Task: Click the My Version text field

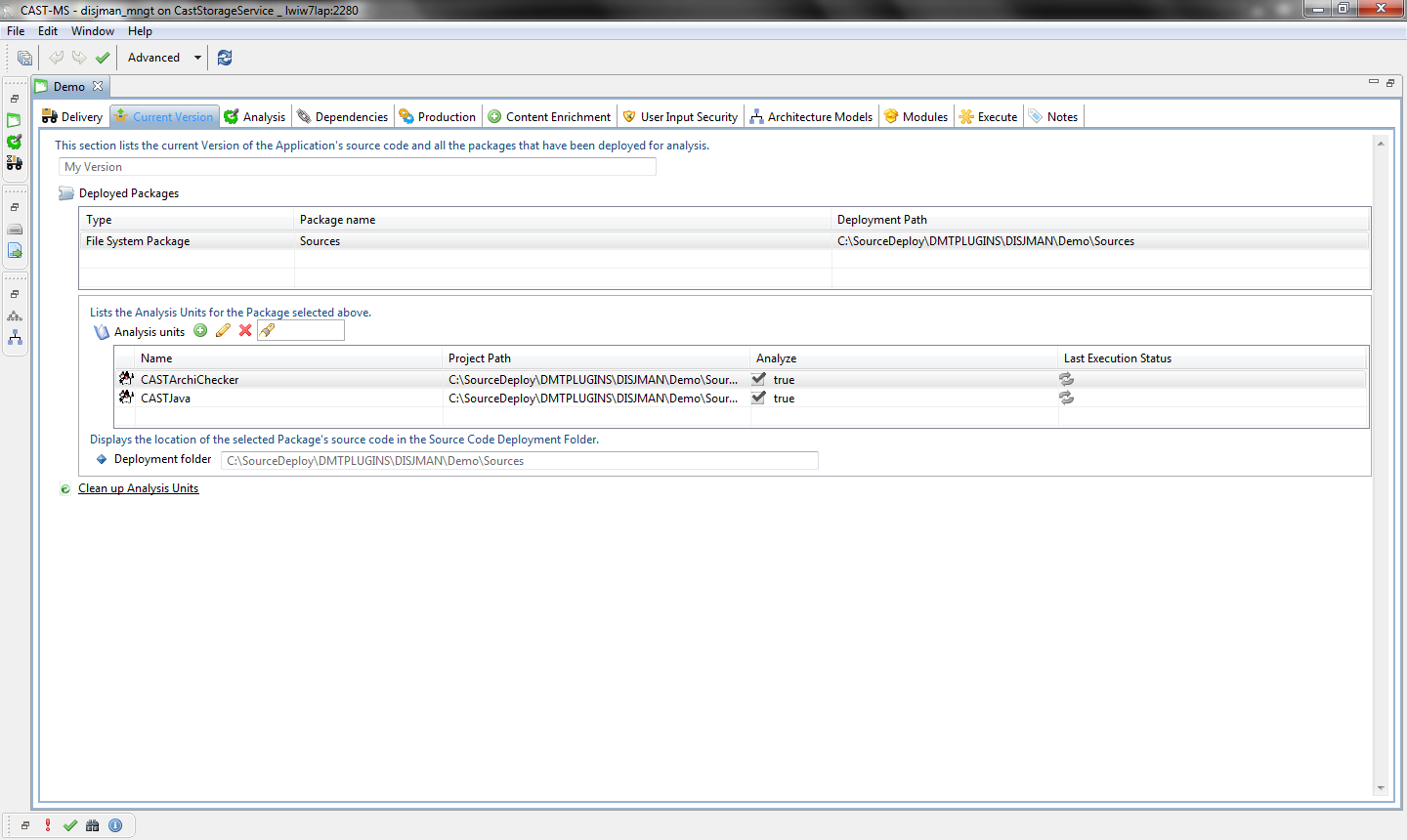Action: point(358,167)
